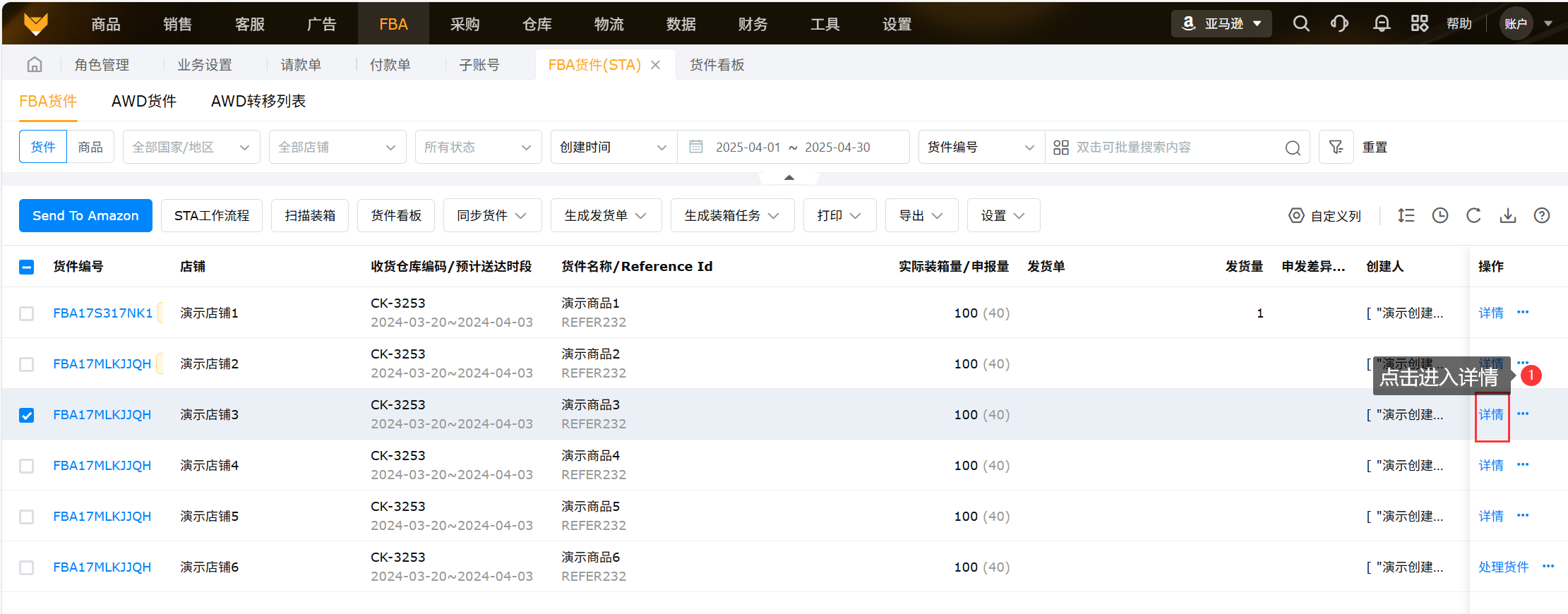
Task: Click the Send To Amazon button
Action: [85, 216]
